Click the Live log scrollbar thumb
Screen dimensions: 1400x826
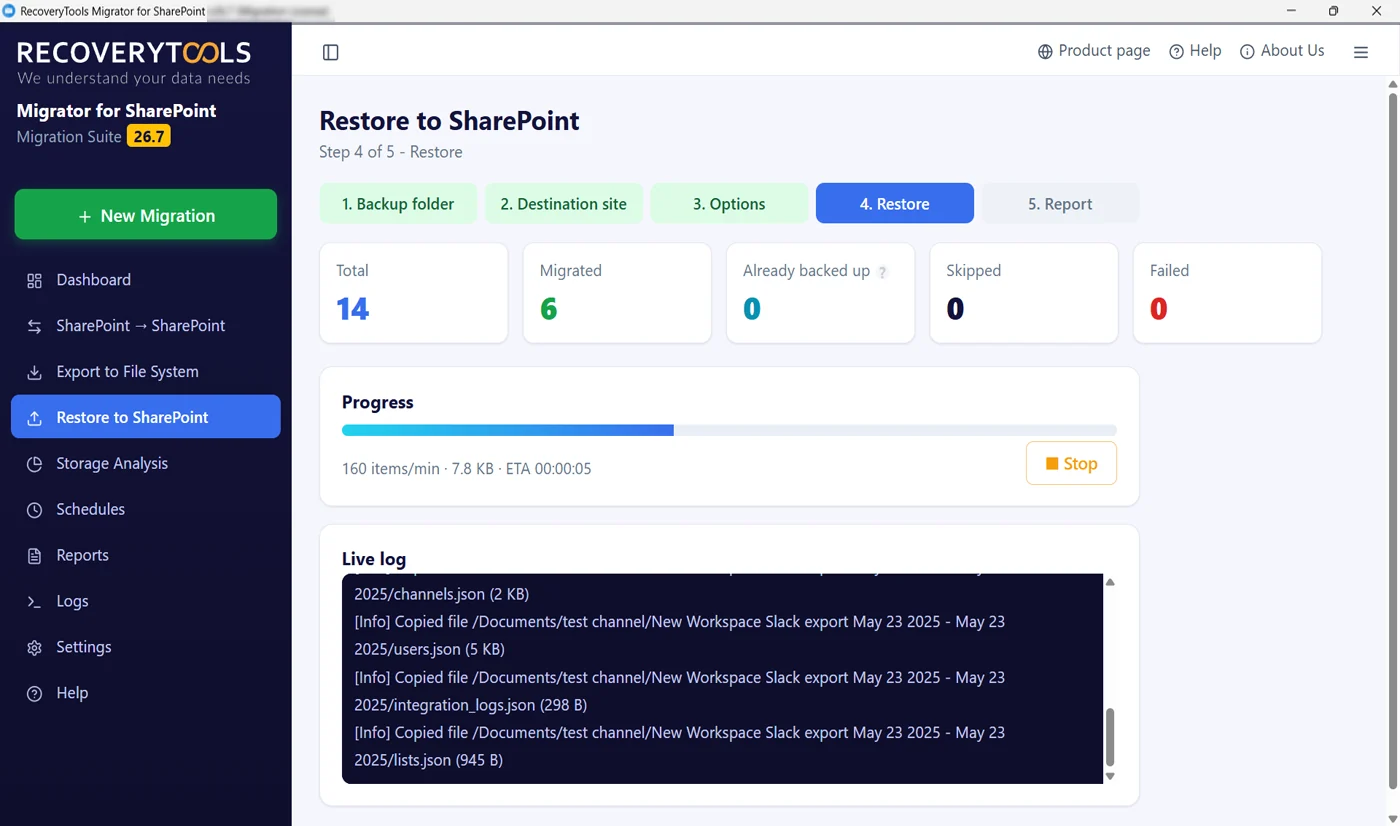(x=1110, y=737)
